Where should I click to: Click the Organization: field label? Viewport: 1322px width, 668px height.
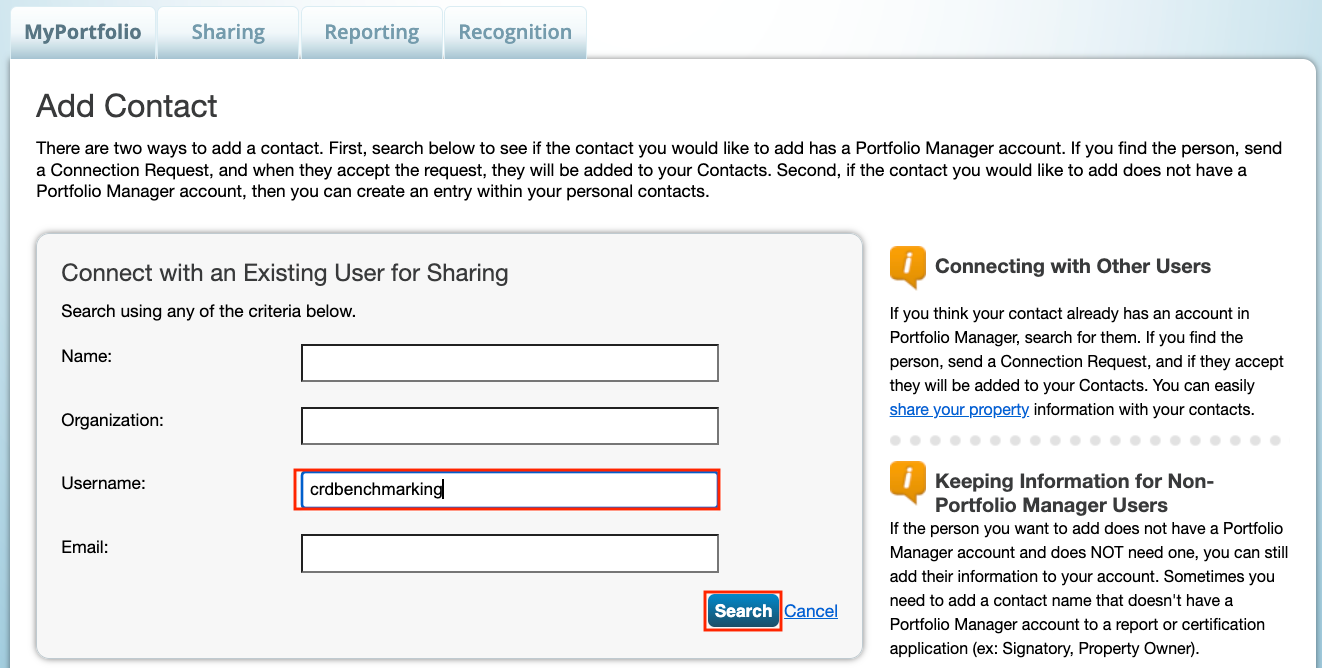112,420
